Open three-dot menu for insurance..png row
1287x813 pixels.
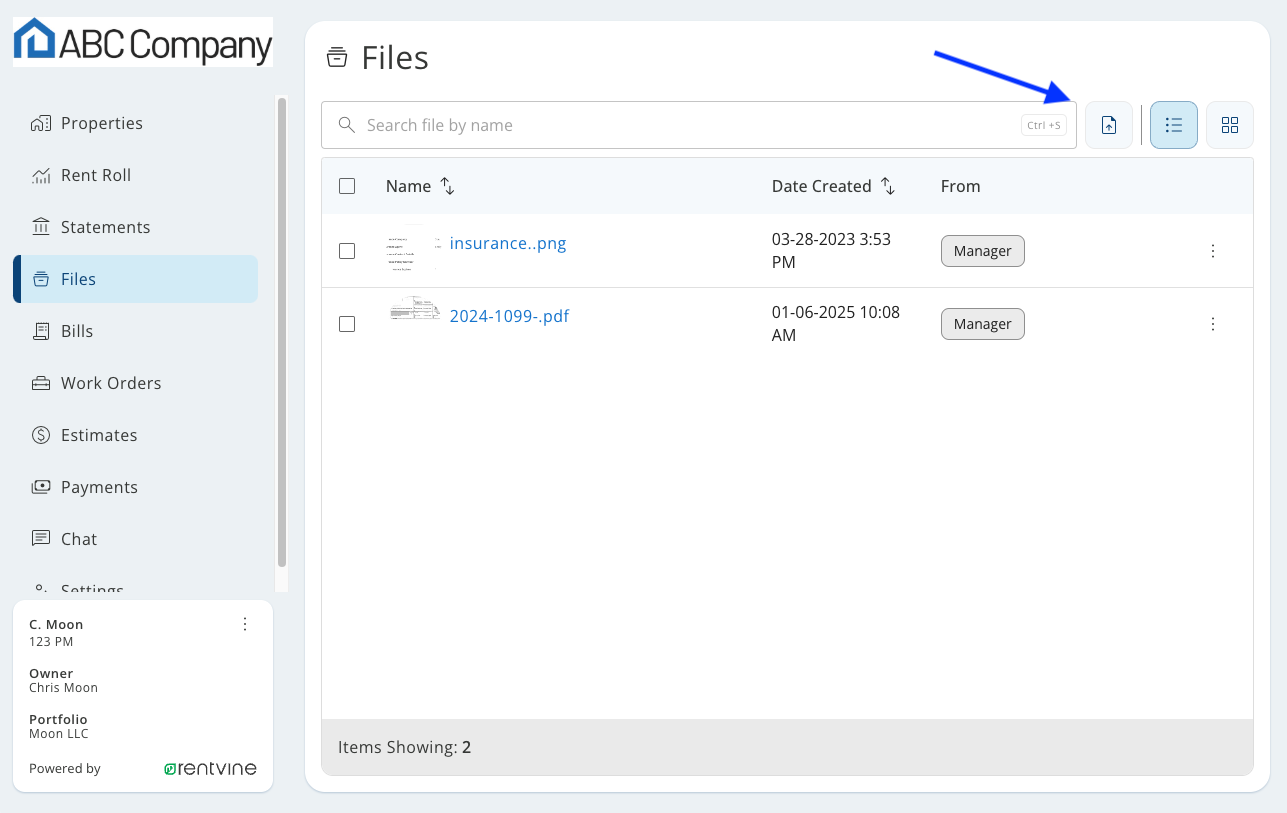point(1212,251)
